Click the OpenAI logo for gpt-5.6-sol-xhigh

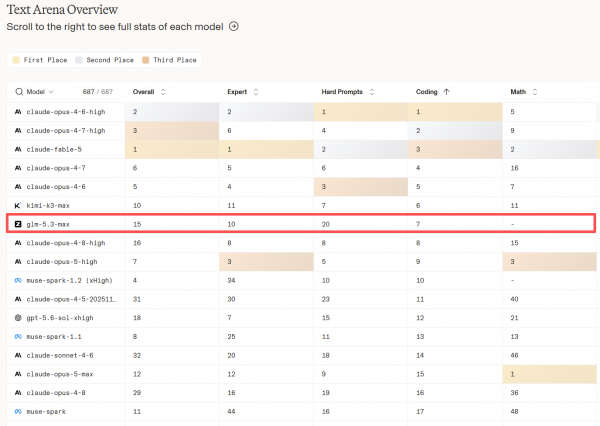click(x=18, y=318)
